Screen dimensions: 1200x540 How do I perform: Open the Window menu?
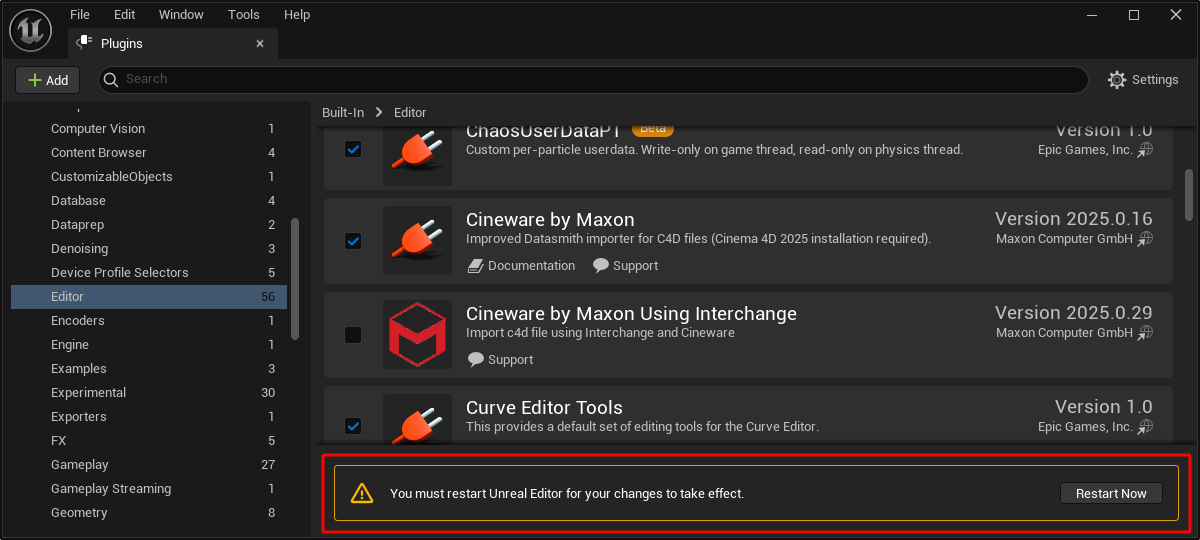tap(181, 14)
